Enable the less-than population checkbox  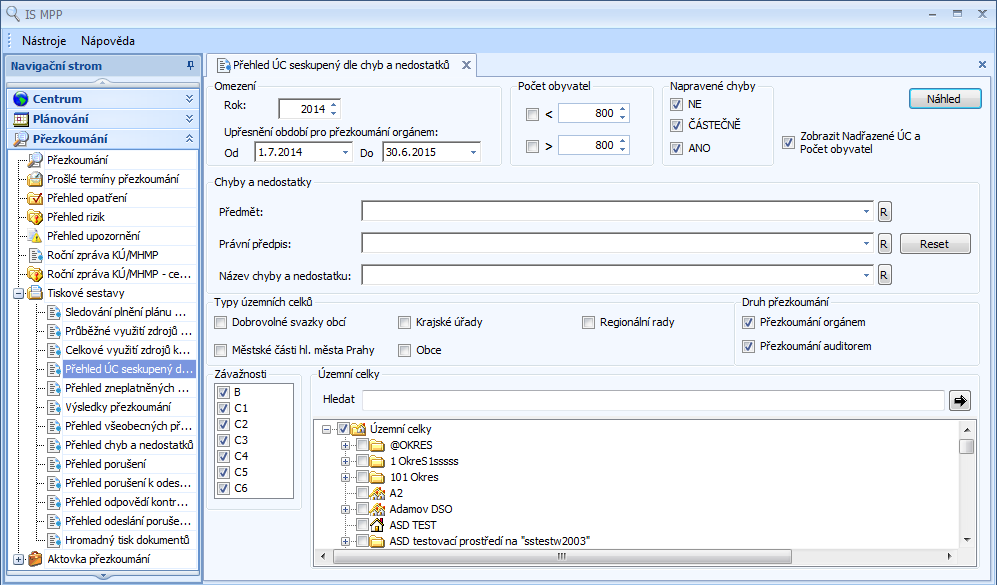pyautogui.click(x=532, y=114)
